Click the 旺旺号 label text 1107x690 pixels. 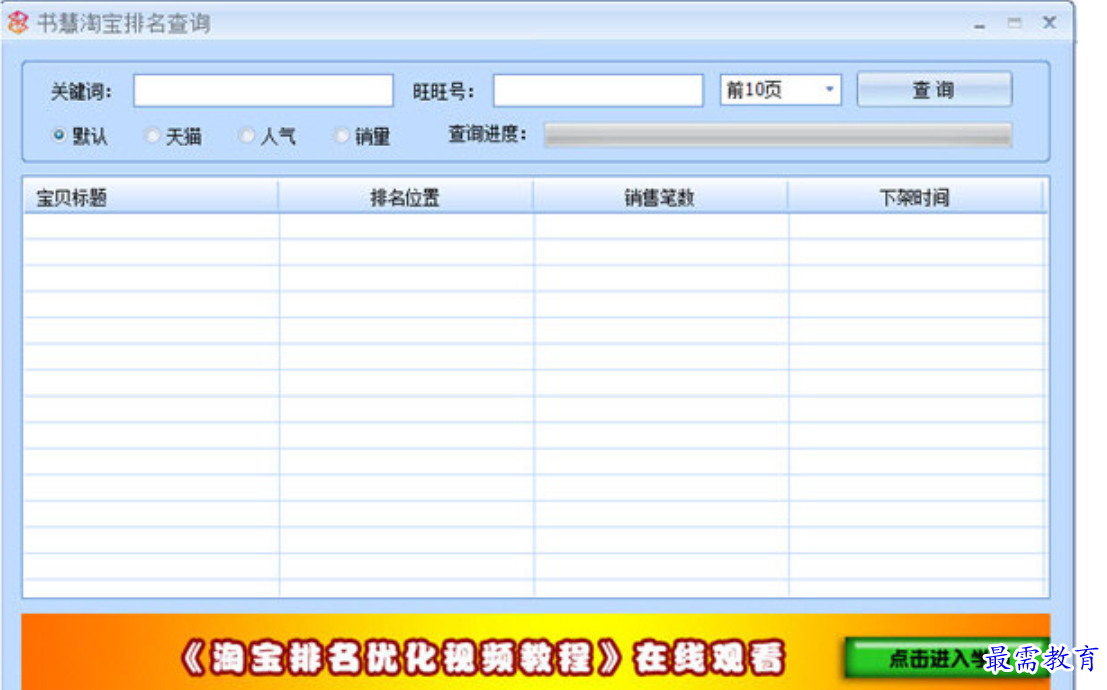[x=443, y=92]
